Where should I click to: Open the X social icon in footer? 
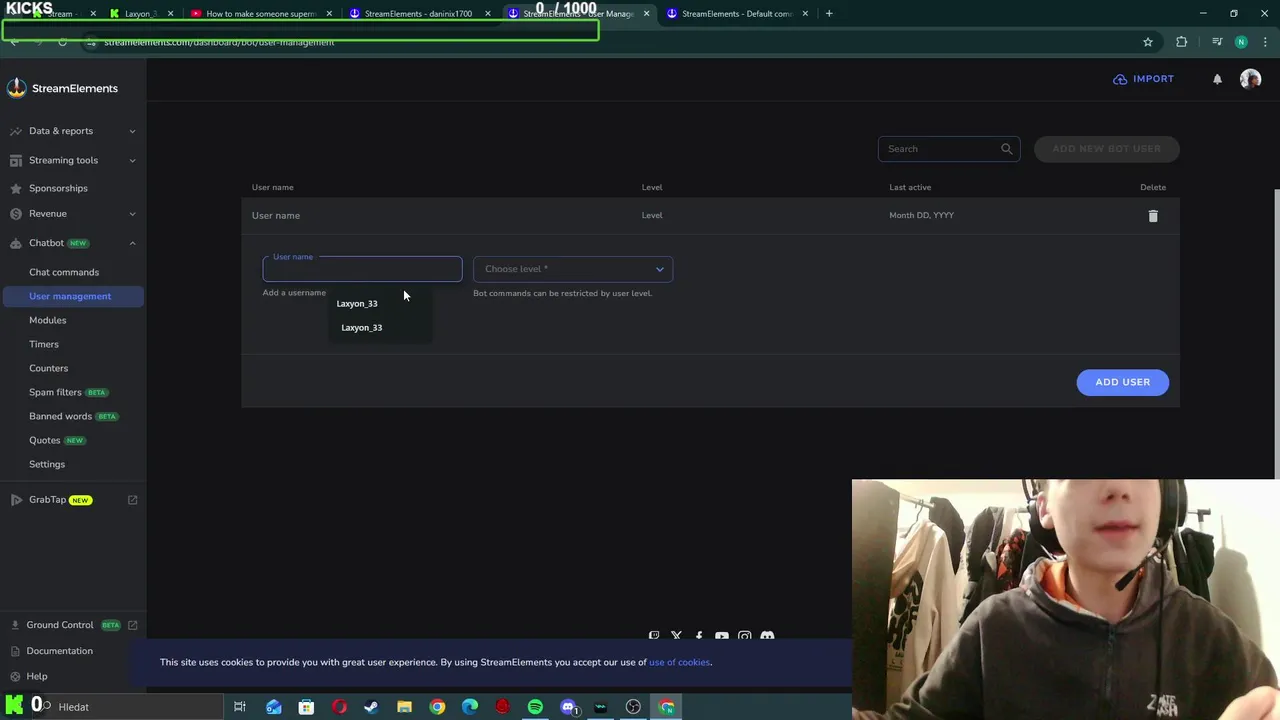coord(676,636)
